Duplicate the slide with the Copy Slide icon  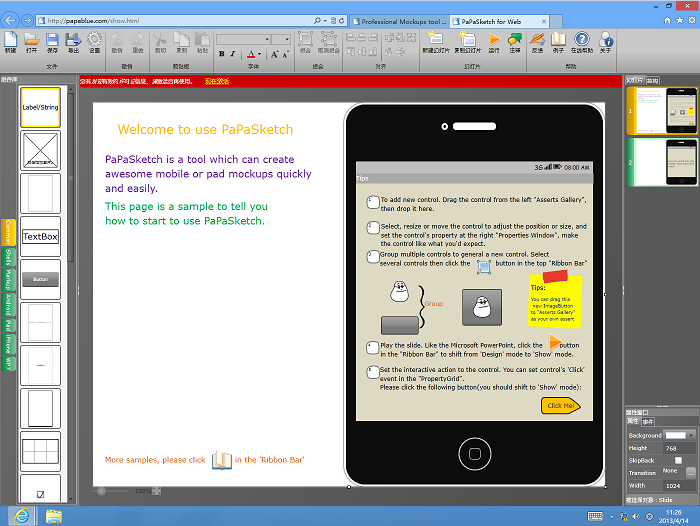point(467,42)
